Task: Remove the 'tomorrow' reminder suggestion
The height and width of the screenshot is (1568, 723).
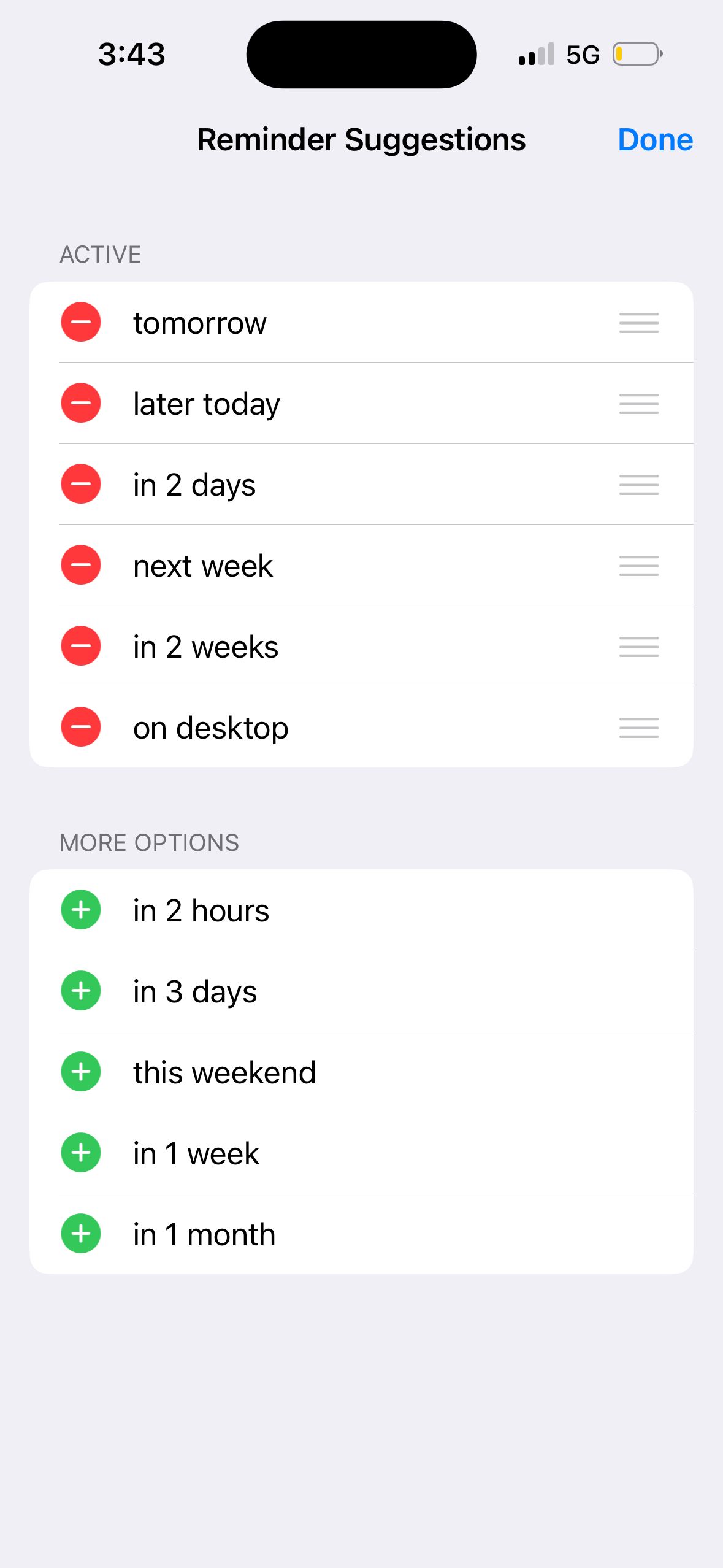Action: (81, 322)
